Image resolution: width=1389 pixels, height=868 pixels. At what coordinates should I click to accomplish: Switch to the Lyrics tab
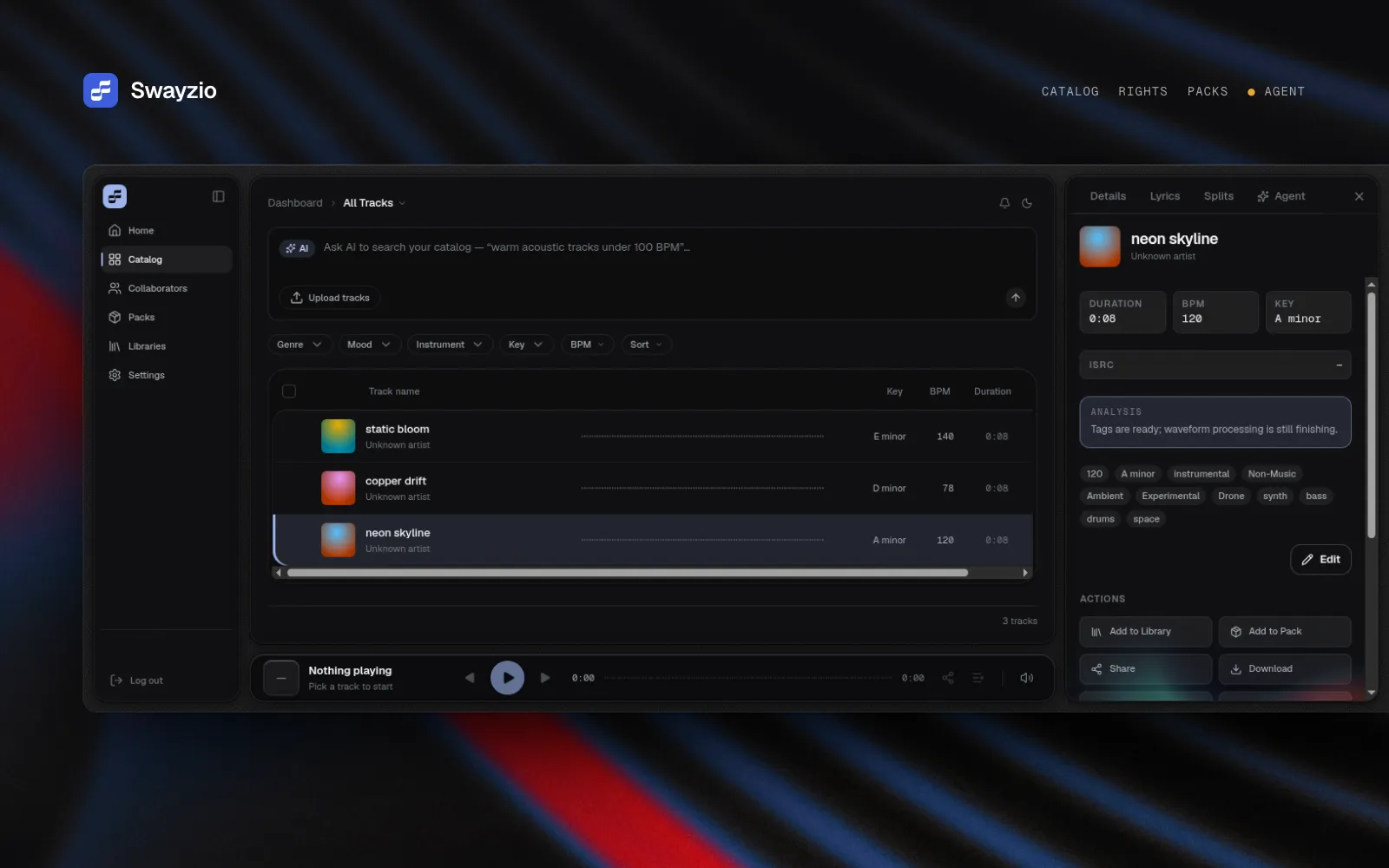pos(1165,196)
